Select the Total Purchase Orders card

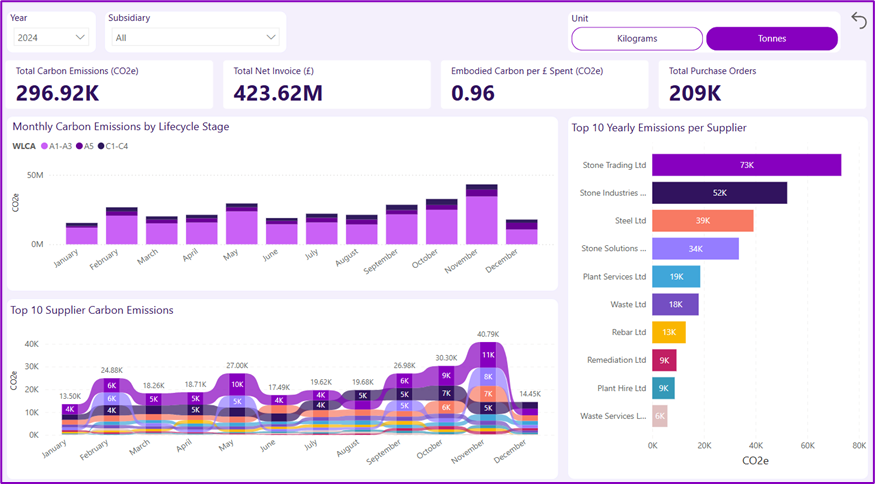pyautogui.click(x=765, y=85)
